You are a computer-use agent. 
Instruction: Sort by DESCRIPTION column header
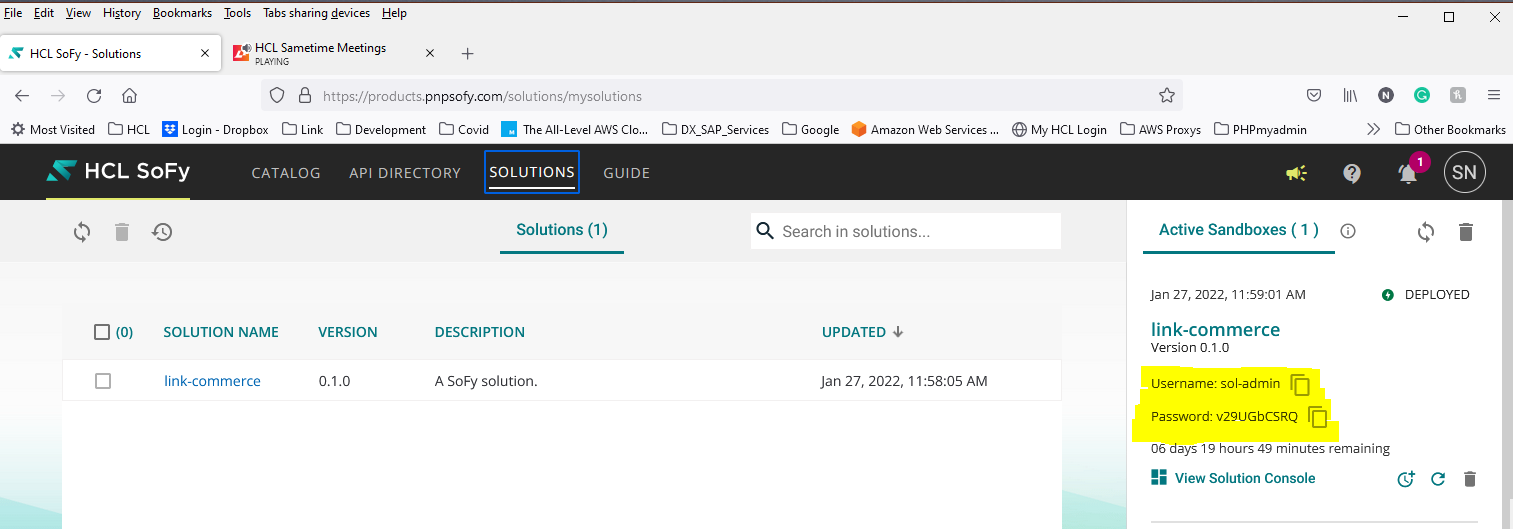480,332
